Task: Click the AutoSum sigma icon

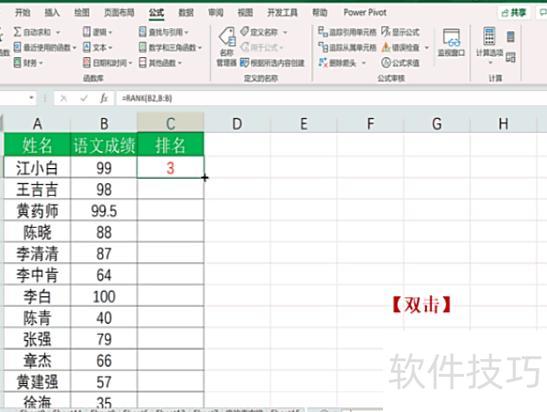Action: pyautogui.click(x=17, y=32)
